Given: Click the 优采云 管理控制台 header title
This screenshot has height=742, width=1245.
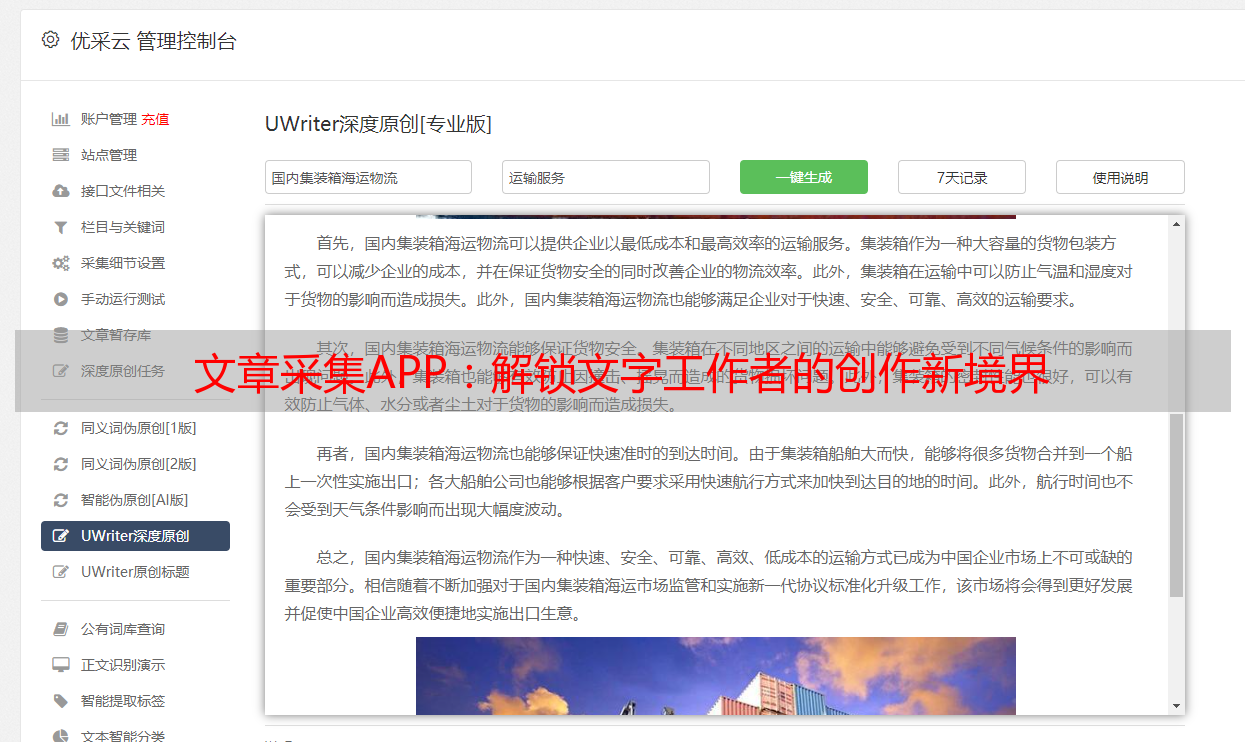Looking at the screenshot, I should [153, 41].
